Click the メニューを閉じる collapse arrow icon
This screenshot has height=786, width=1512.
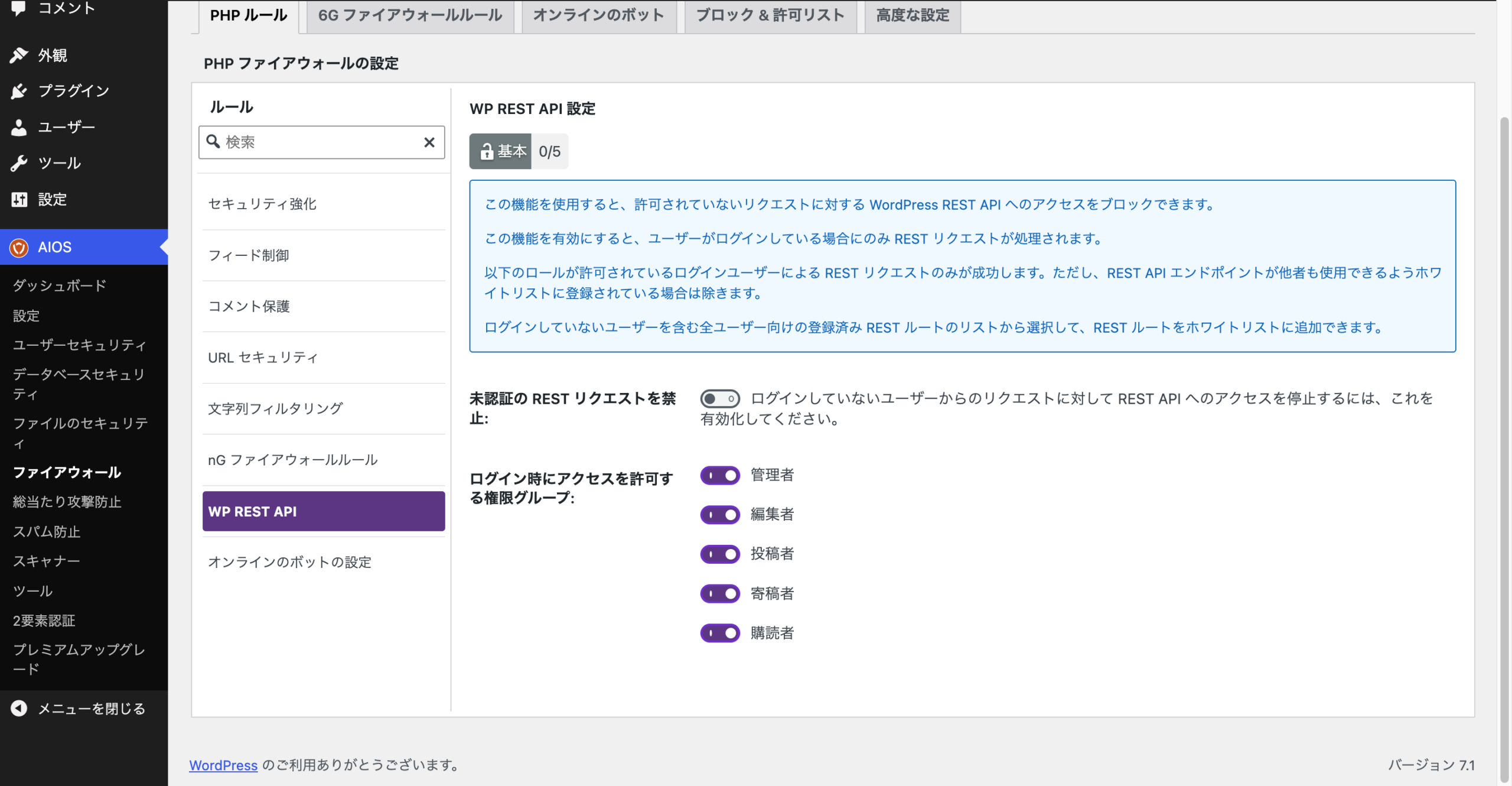point(19,708)
